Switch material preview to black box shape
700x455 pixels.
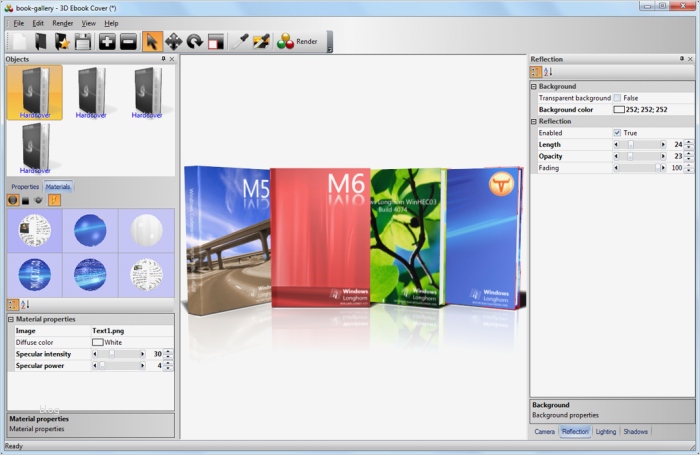[26, 200]
